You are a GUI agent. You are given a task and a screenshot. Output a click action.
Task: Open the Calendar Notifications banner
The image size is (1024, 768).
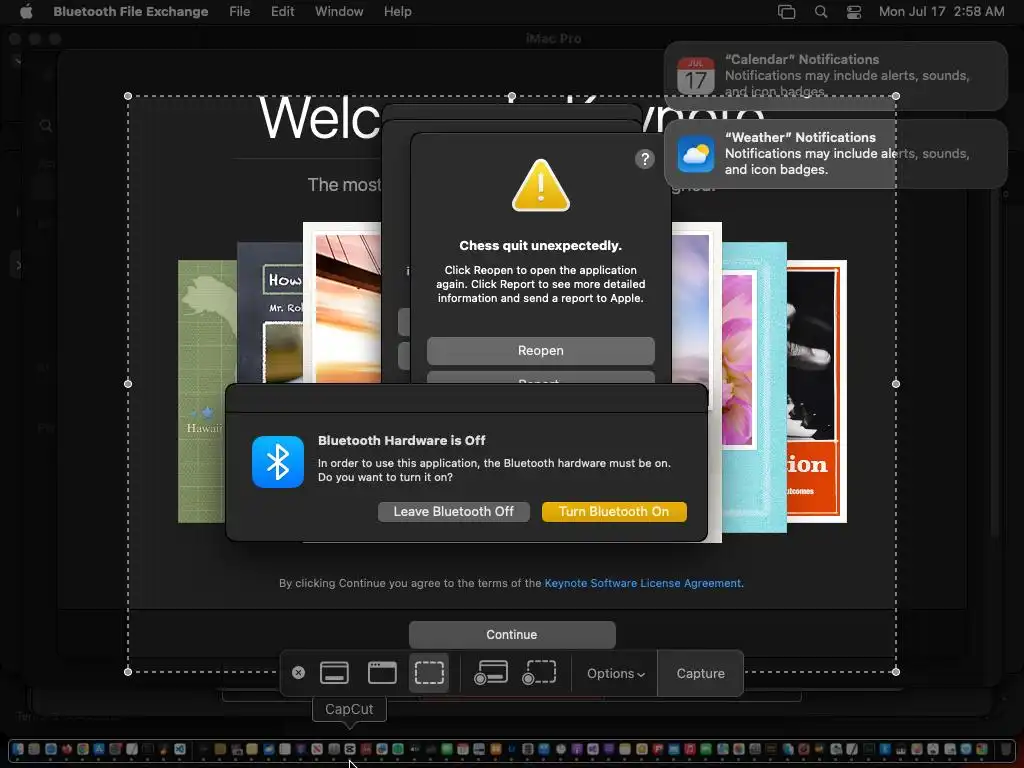(x=836, y=76)
